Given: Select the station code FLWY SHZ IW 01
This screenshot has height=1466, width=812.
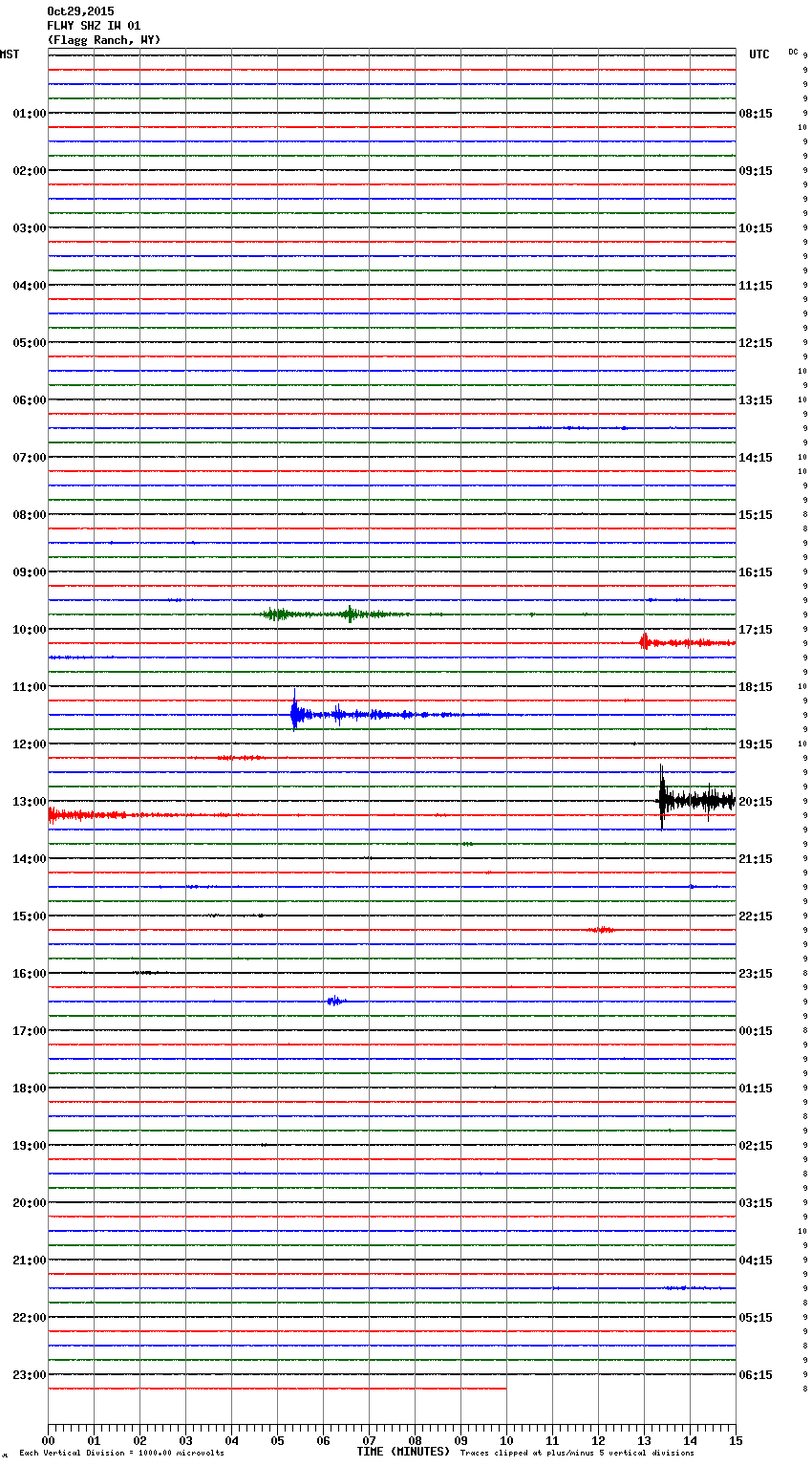Looking at the screenshot, I should pos(94,26).
